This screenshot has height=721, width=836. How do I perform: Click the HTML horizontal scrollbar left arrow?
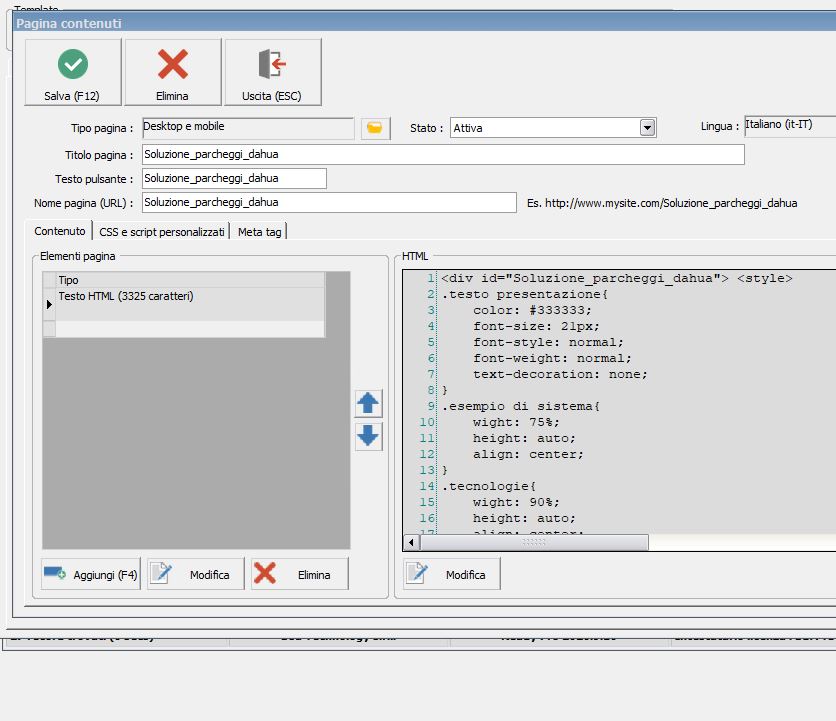411,542
